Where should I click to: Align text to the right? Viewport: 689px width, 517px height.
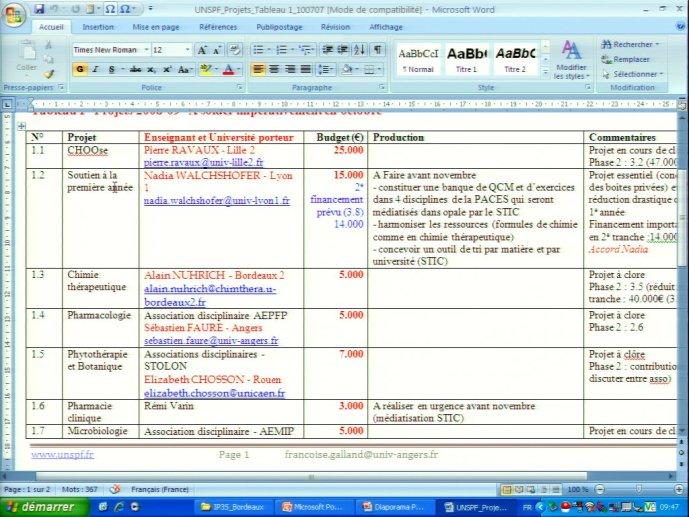click(290, 69)
